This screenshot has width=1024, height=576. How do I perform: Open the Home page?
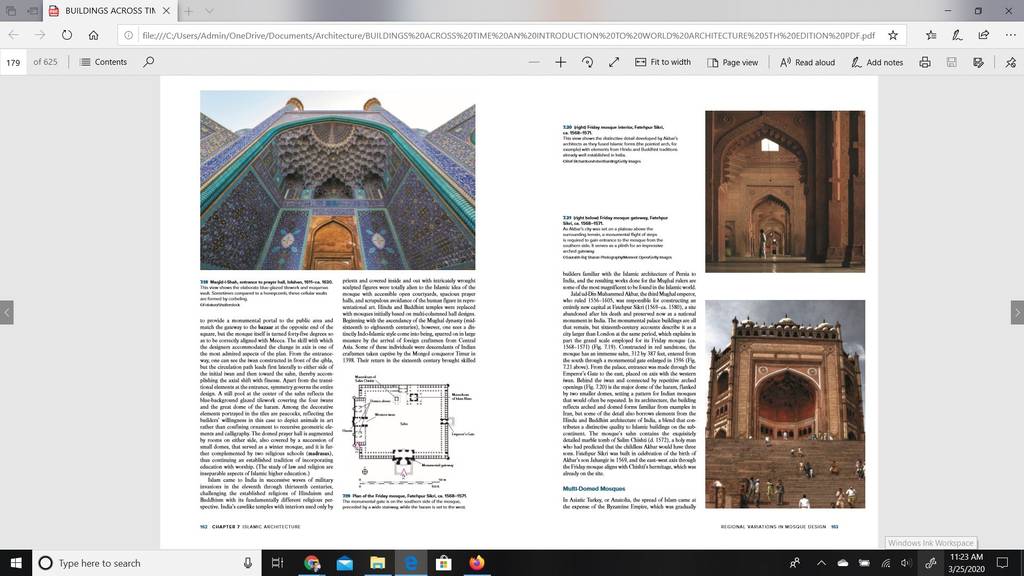tap(93, 35)
